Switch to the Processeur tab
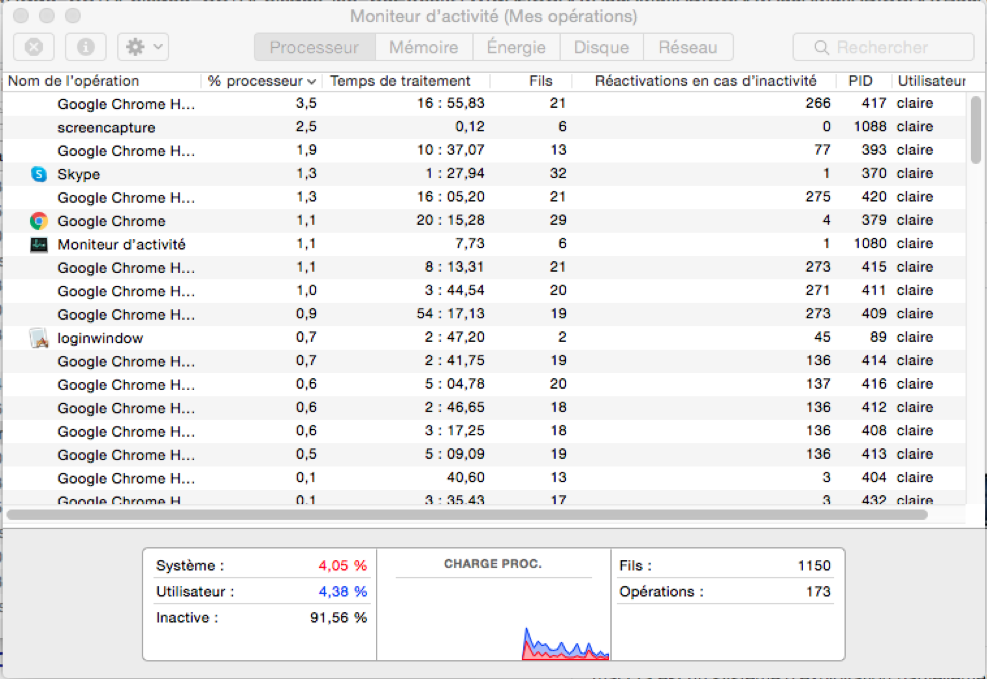The width and height of the screenshot is (987, 679). (x=314, y=47)
